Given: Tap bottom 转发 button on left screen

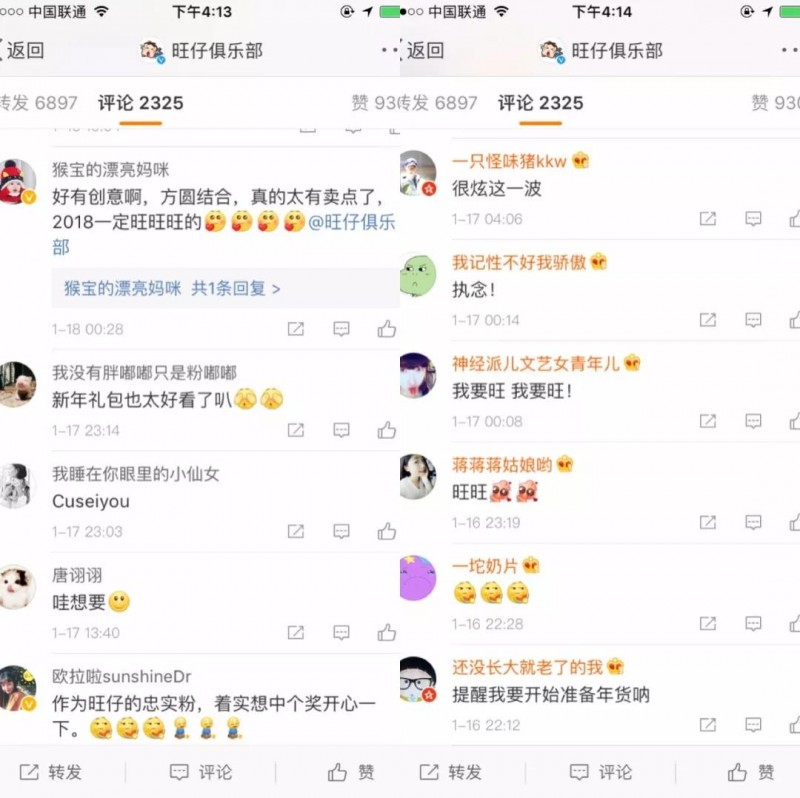Looking at the screenshot, I should click(51, 772).
